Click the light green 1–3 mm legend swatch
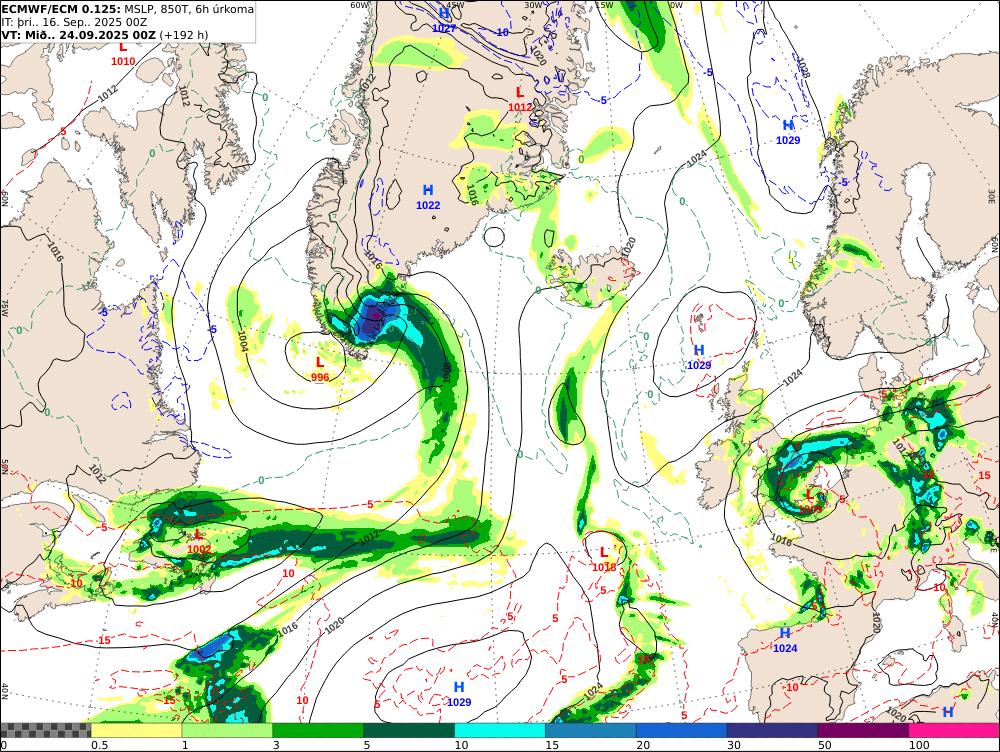 227,730
